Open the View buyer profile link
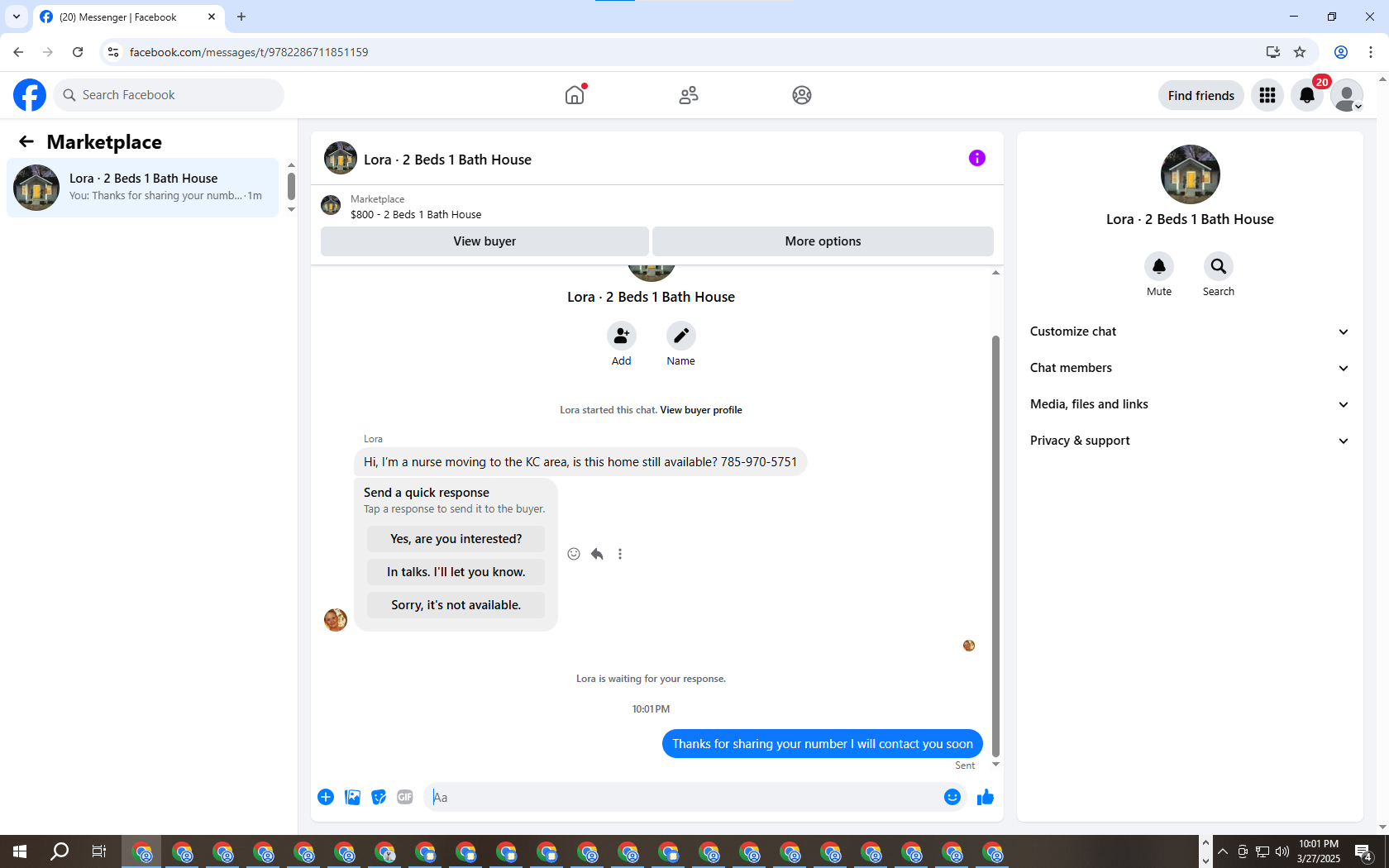Viewport: 1389px width, 868px height. (701, 410)
